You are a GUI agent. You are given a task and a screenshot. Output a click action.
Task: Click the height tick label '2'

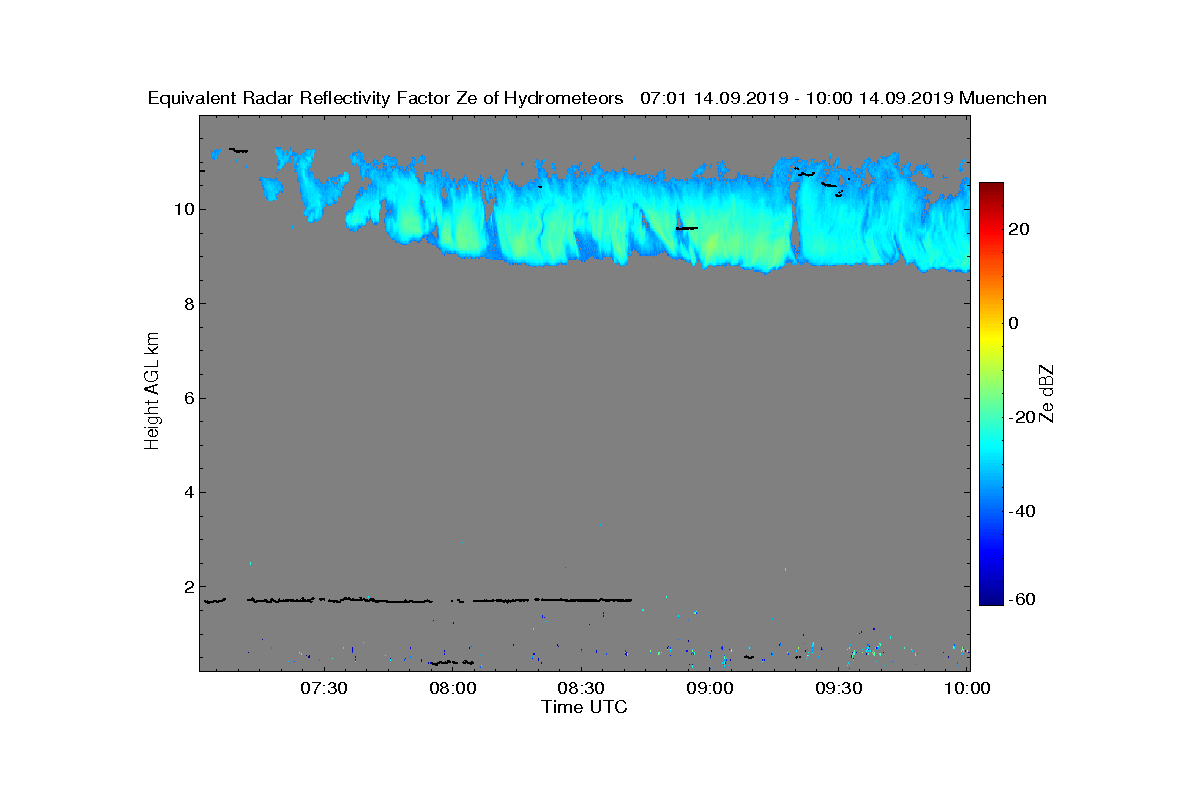coord(187,587)
